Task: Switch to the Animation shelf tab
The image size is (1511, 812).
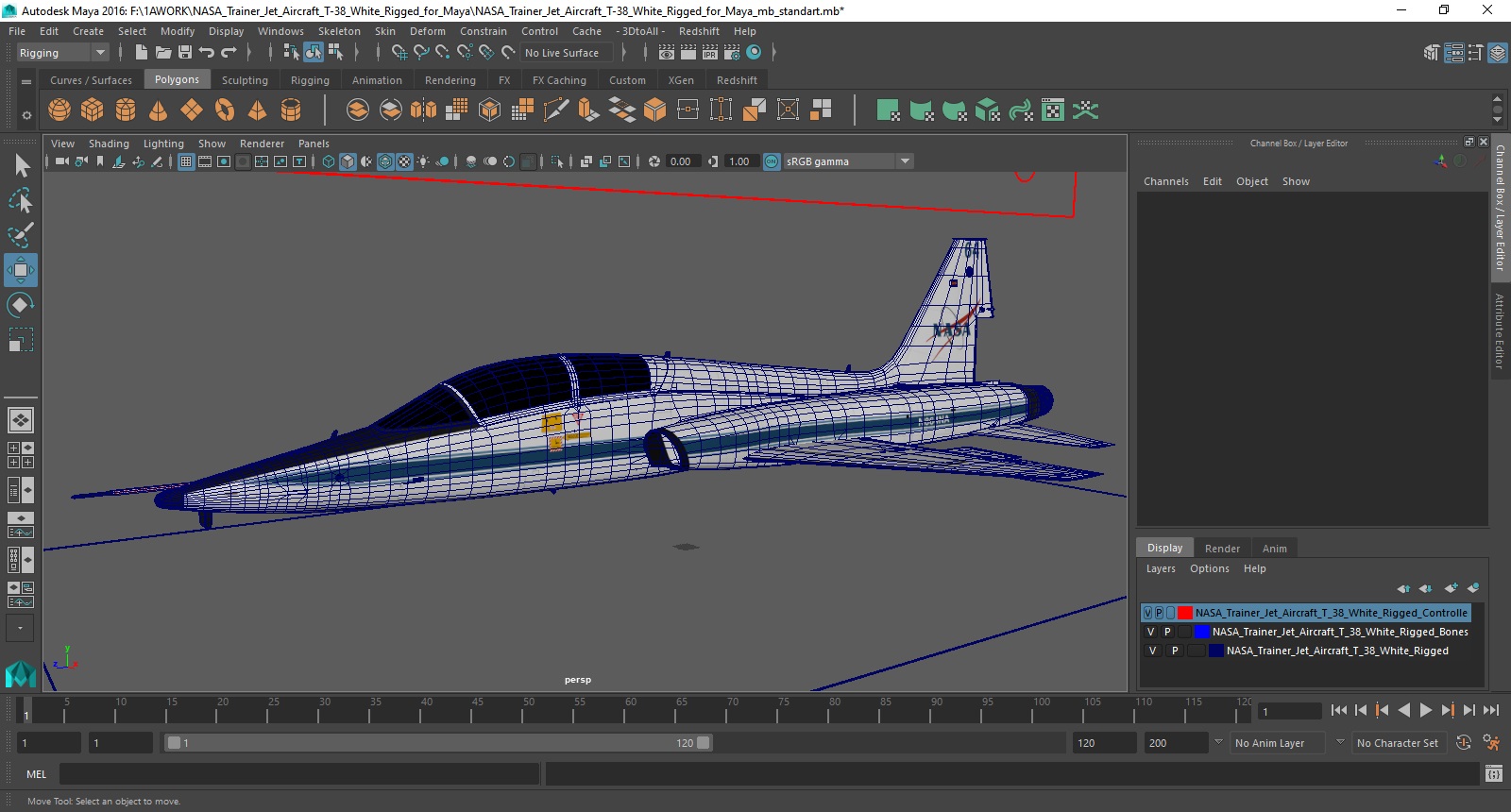Action: pyautogui.click(x=377, y=80)
